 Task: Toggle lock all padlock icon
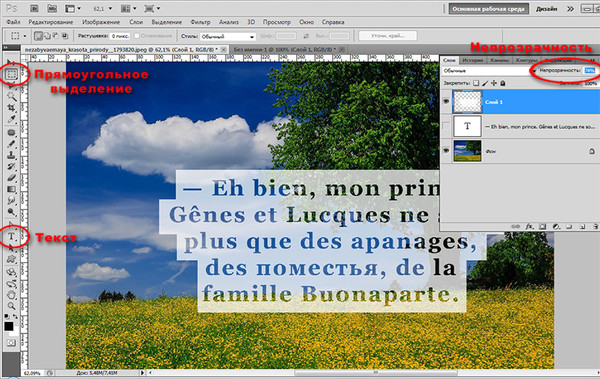pos(502,83)
